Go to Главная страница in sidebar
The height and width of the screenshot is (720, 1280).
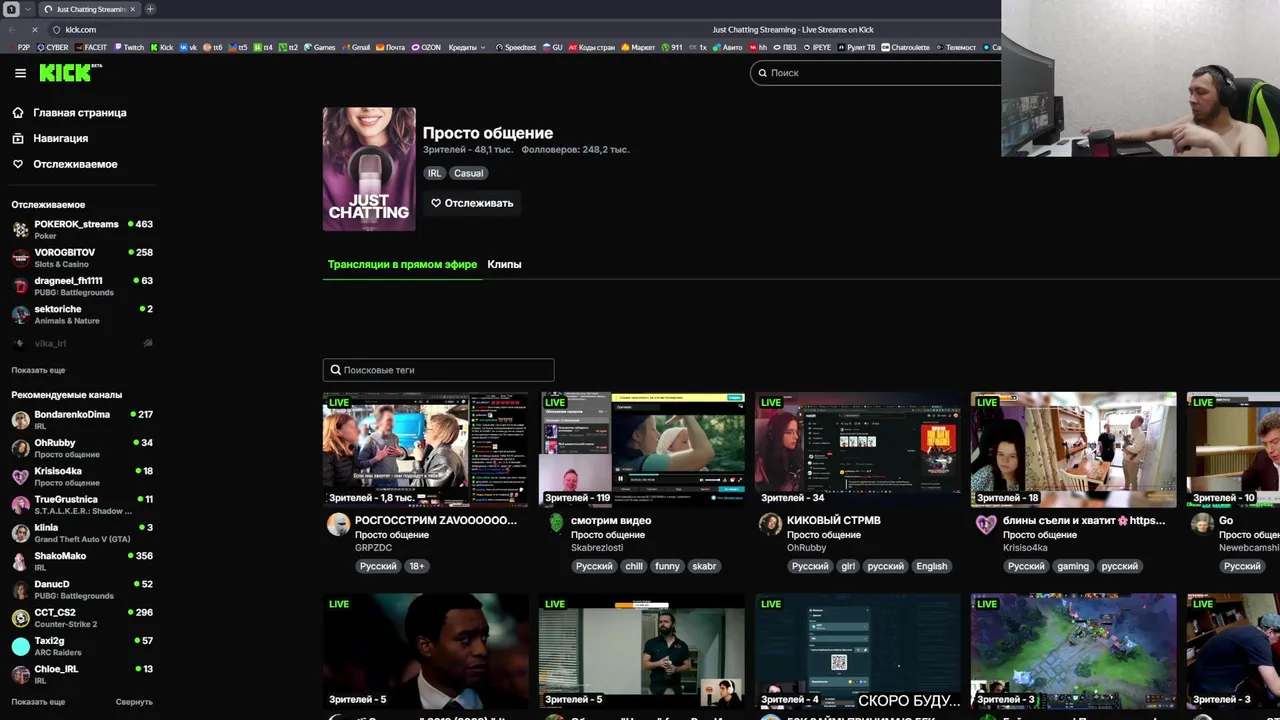79,113
